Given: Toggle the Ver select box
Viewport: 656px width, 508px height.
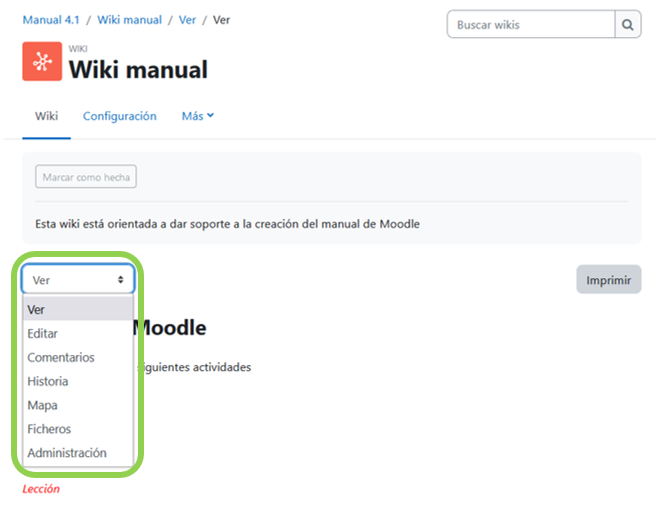Looking at the screenshot, I should (x=78, y=280).
